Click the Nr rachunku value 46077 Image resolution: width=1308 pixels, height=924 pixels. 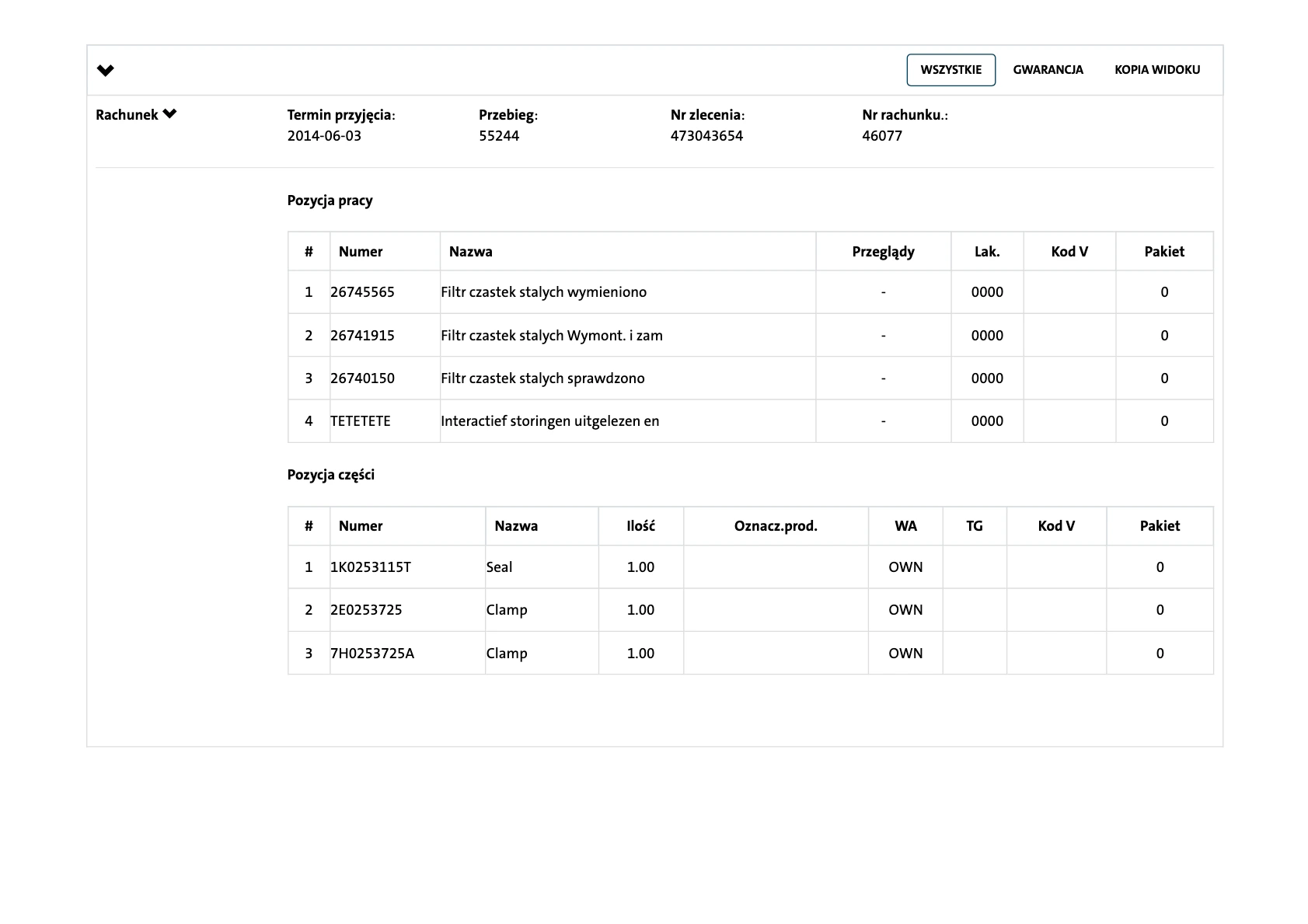click(x=882, y=136)
